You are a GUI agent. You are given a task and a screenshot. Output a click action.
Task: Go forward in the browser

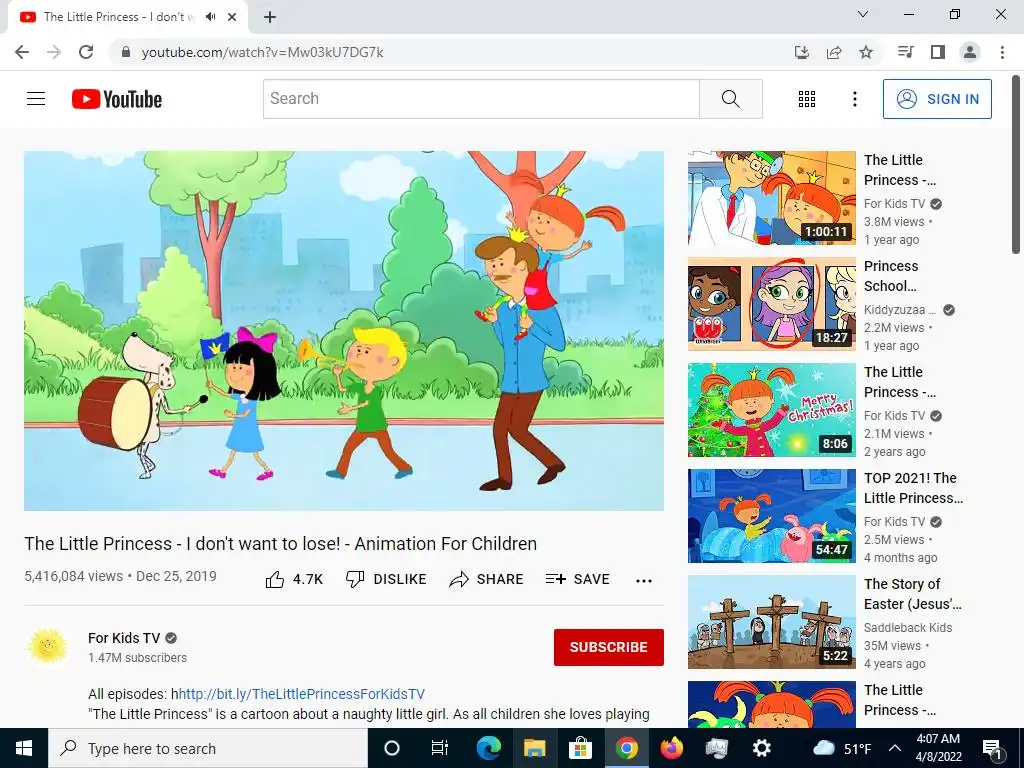[54, 52]
